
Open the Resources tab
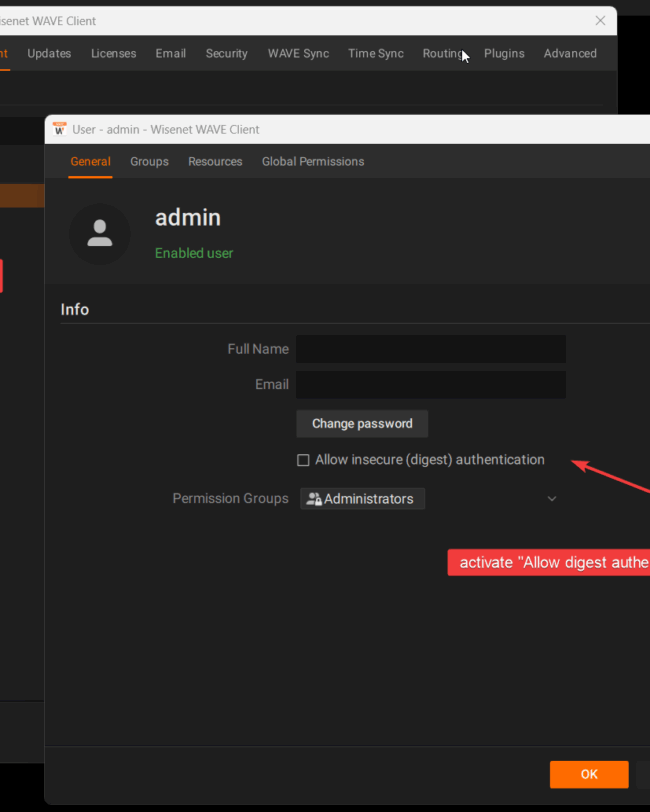coord(215,162)
